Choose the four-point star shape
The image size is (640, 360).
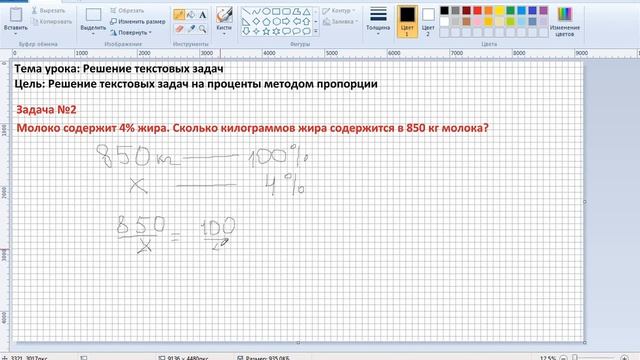coord(256,31)
